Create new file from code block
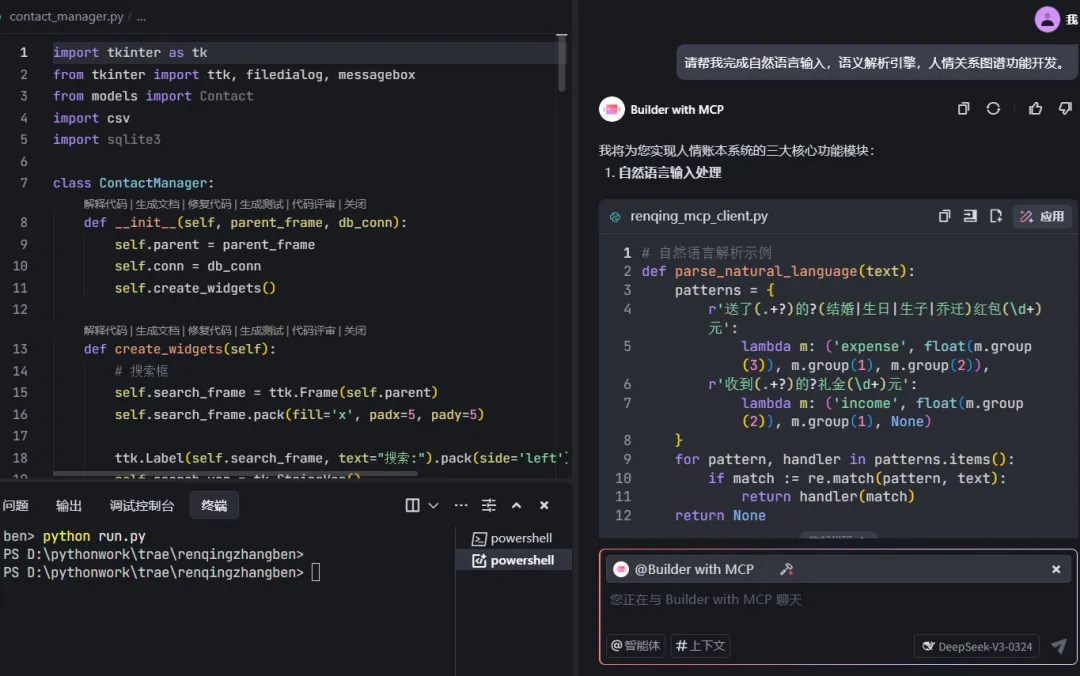Image resolution: width=1080 pixels, height=676 pixels. (996, 216)
